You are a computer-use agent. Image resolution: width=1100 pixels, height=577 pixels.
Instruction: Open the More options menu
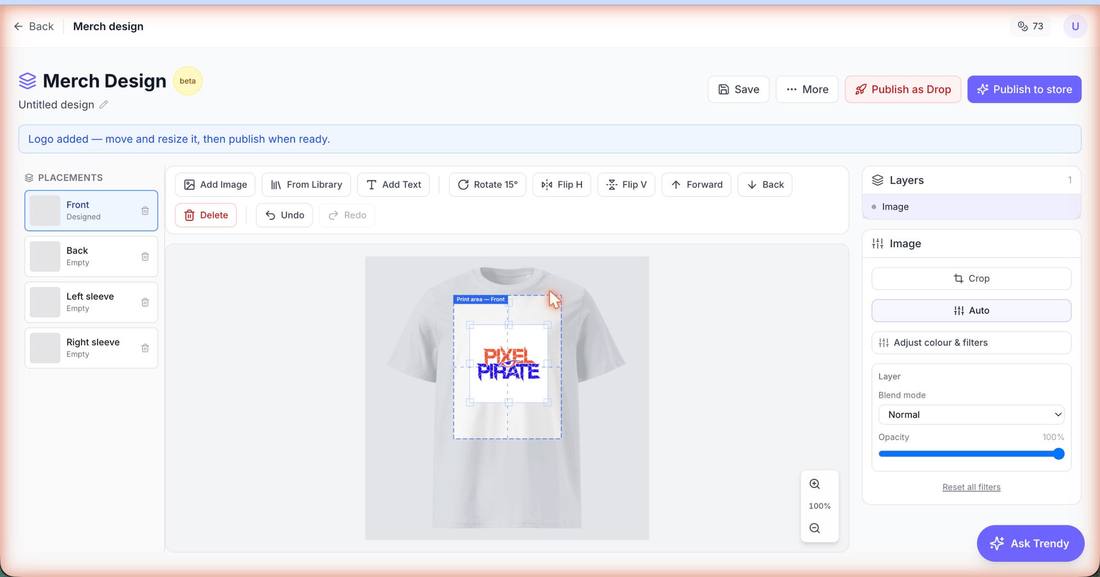pos(807,89)
